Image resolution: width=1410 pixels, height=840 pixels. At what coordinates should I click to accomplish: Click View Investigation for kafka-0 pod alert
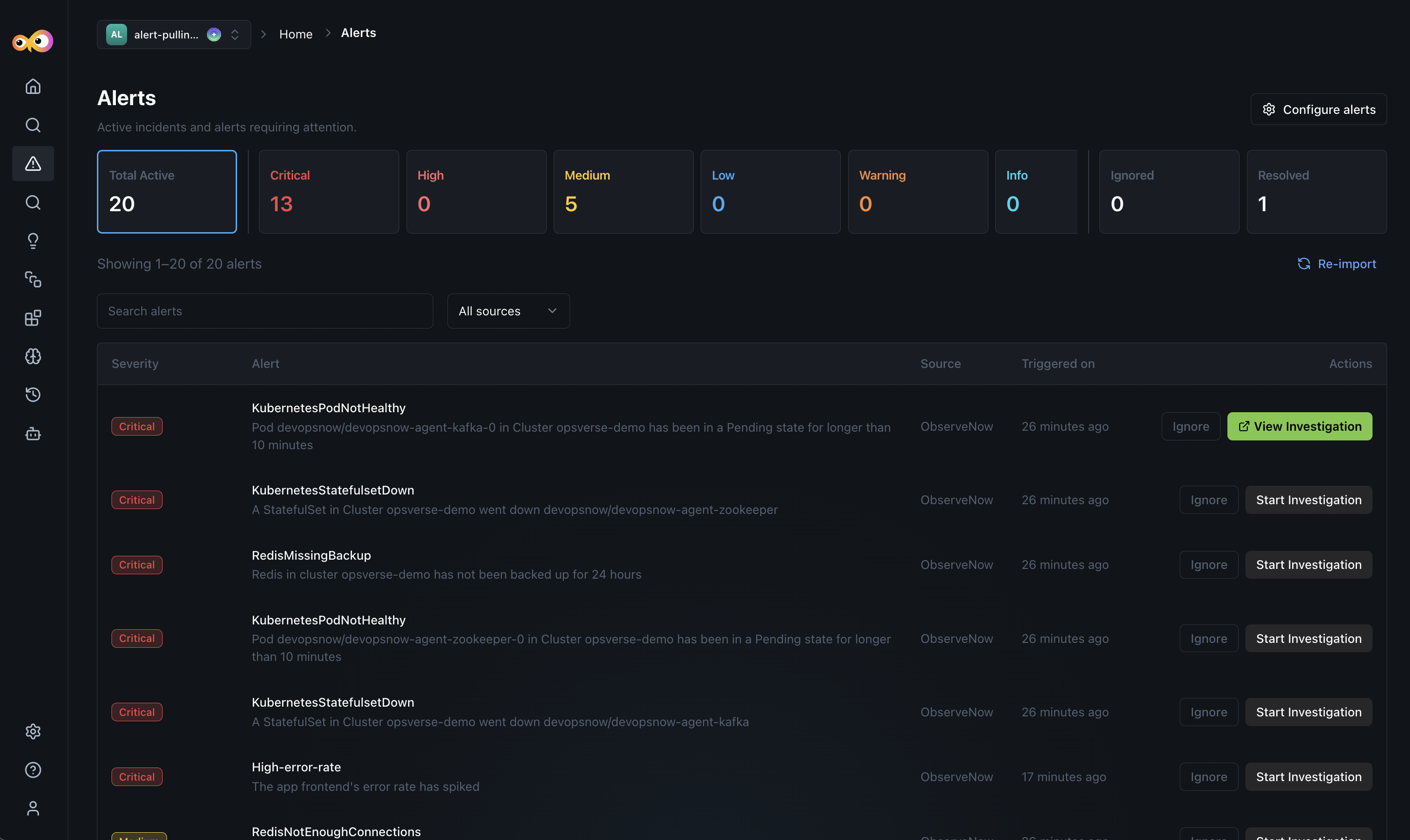pos(1299,426)
